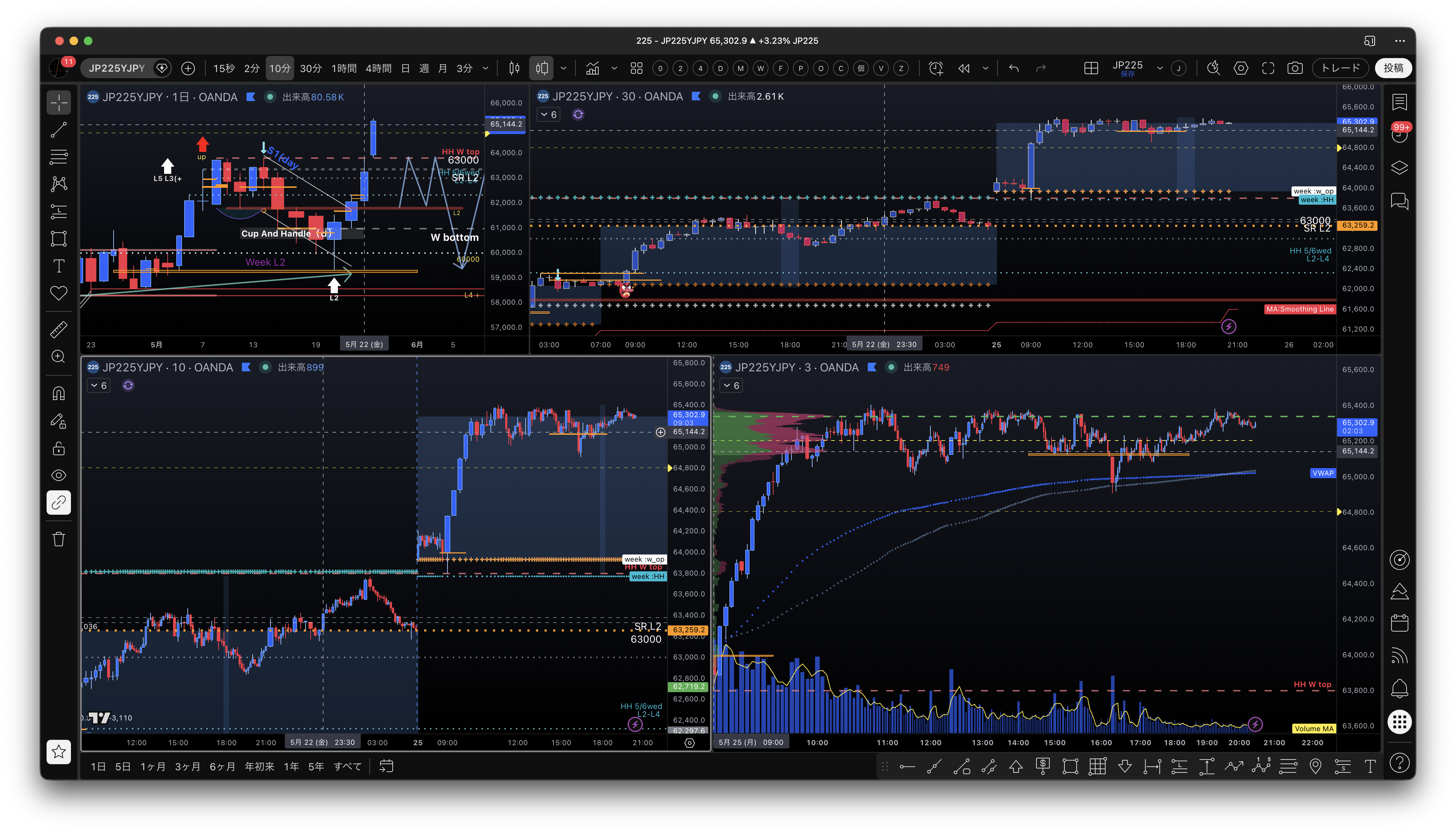Switch to the 30分 timeframe
Image resolution: width=1456 pixels, height=833 pixels.
click(x=311, y=68)
